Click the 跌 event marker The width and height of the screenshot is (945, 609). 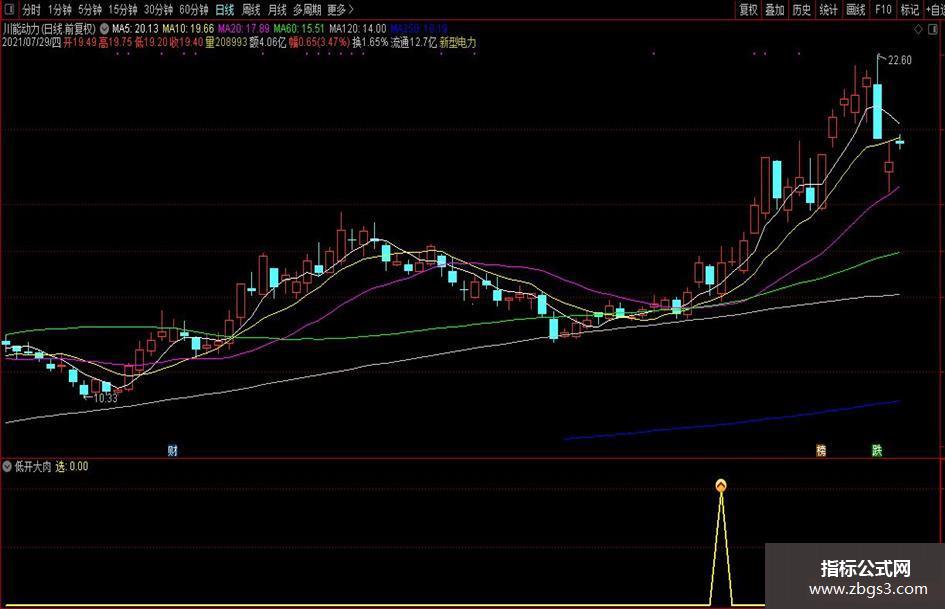(x=877, y=450)
